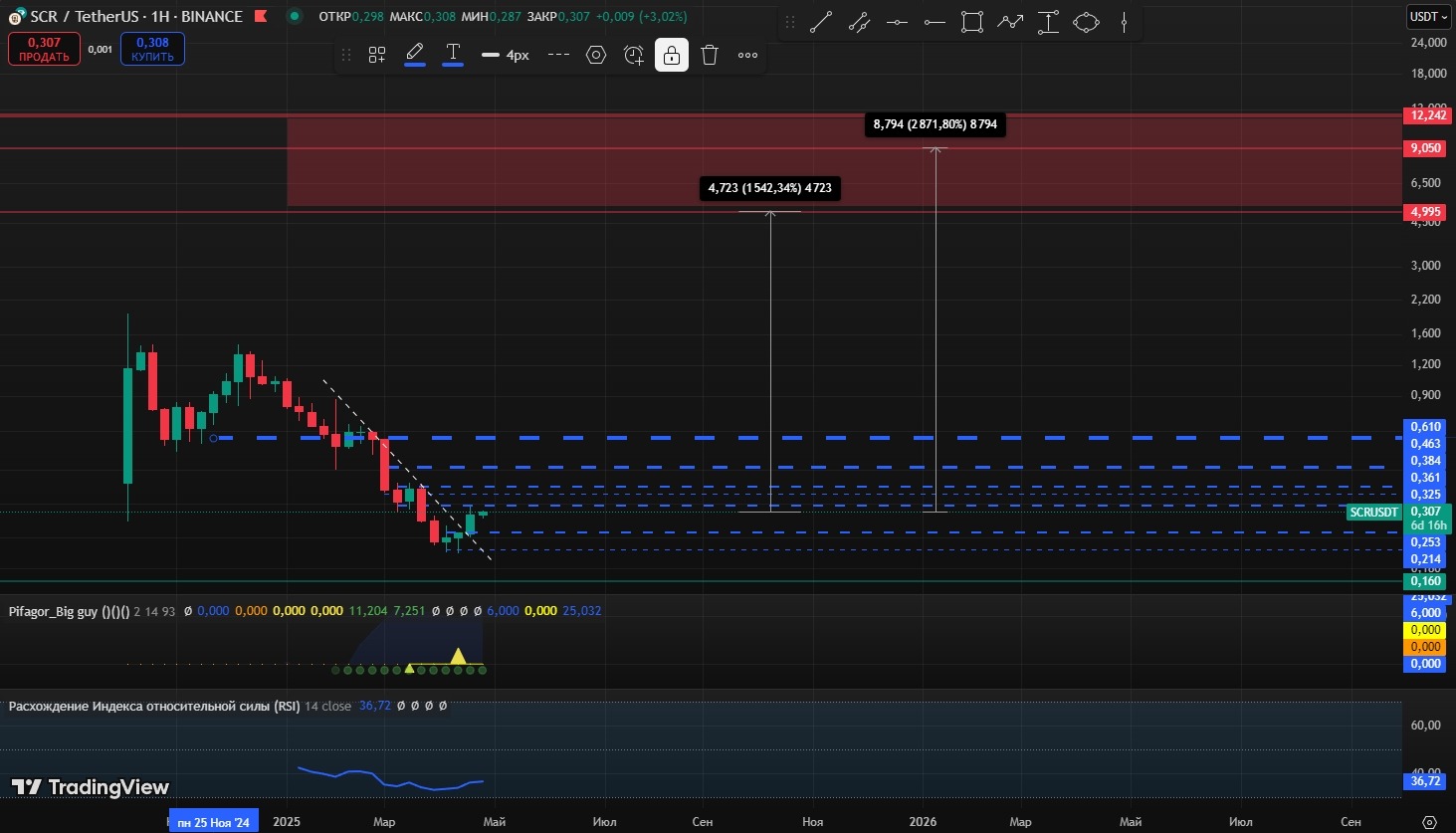Open drawing templates in floating toolbar
Screen dimensions: 1456x833
[x=377, y=56]
